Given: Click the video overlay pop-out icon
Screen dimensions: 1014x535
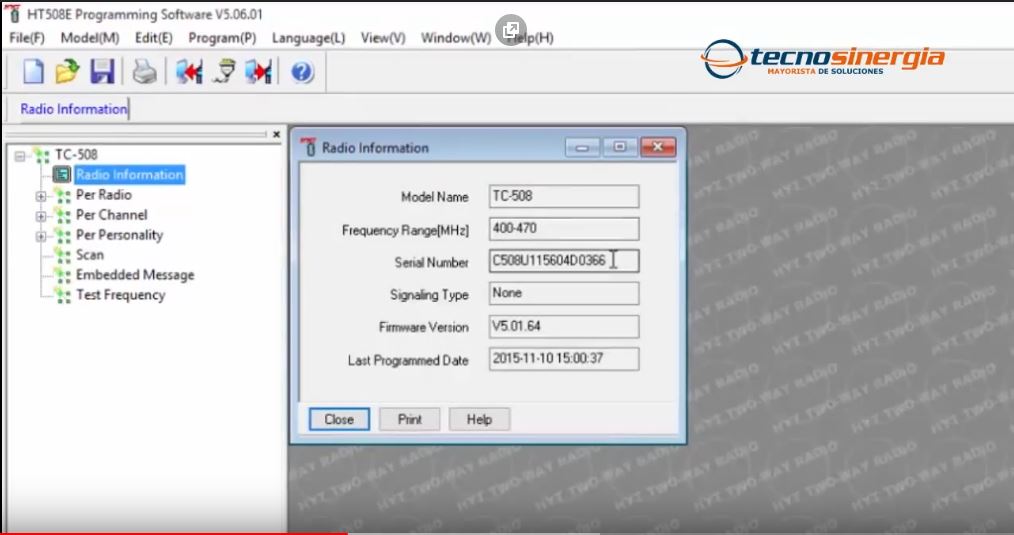Looking at the screenshot, I should [x=511, y=29].
